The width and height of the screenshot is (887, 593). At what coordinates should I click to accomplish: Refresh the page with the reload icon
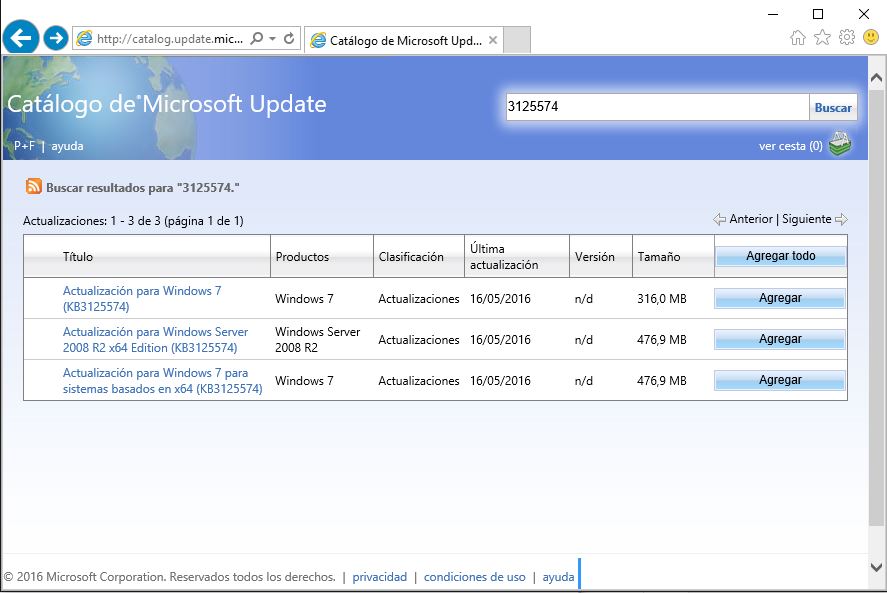pyautogui.click(x=289, y=38)
